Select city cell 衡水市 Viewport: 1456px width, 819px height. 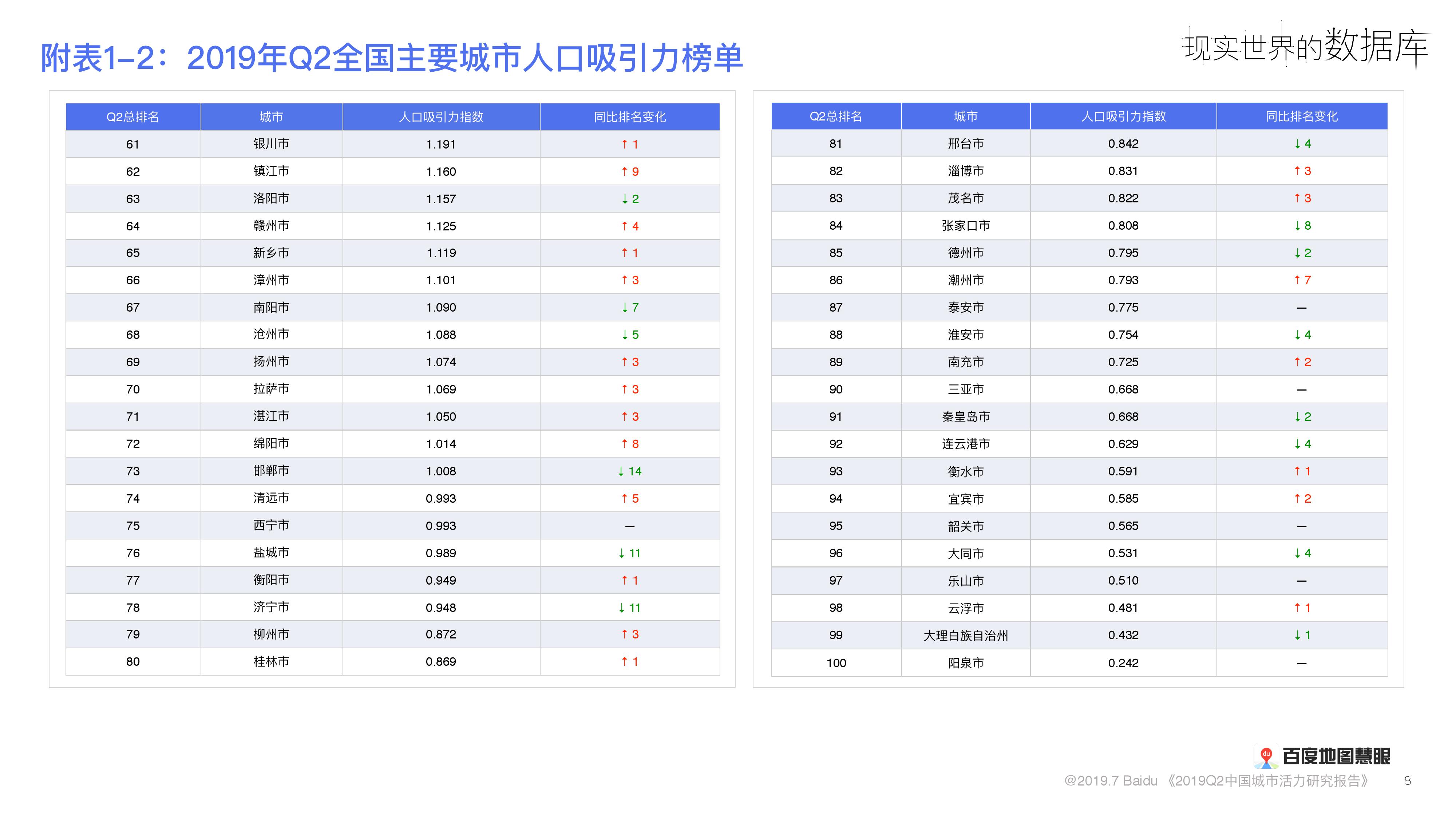coord(965,471)
